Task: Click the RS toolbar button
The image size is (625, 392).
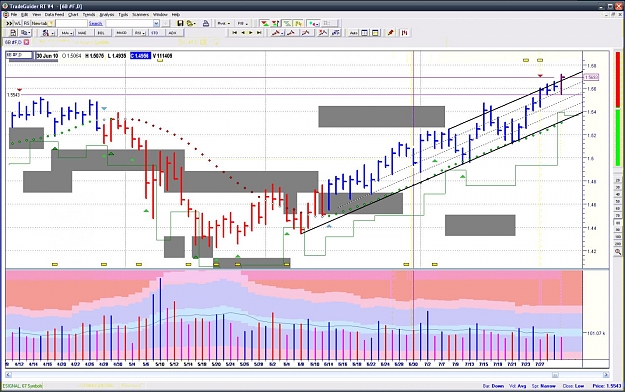Action: pyautogui.click(x=26, y=24)
